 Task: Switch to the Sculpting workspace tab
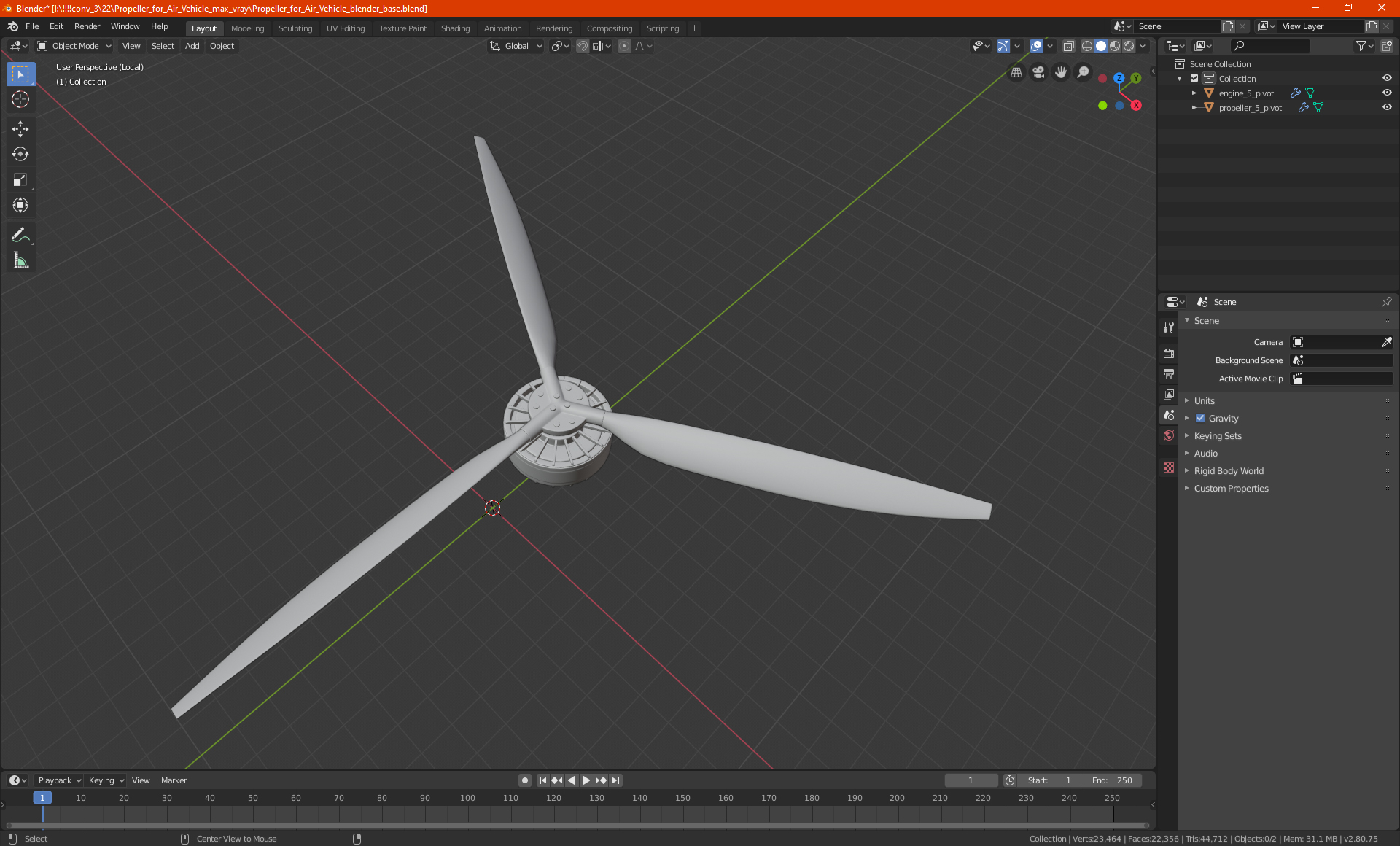click(295, 28)
